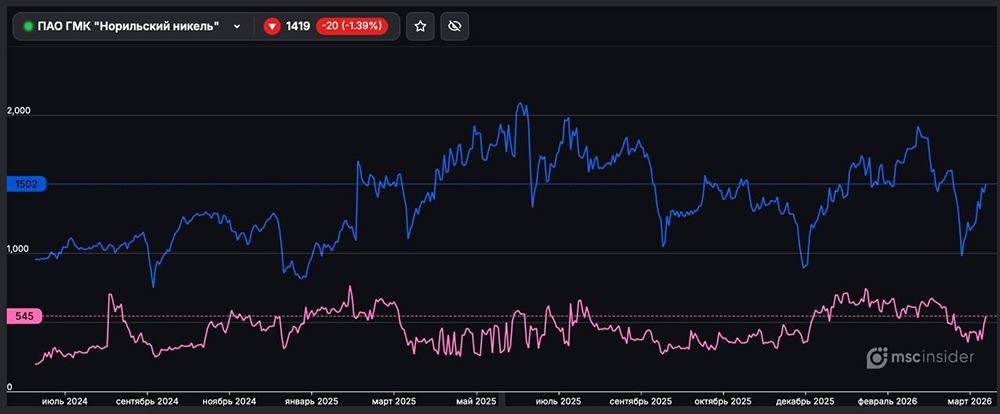Image resolution: width=1000 pixels, height=414 pixels.
Task: Click the 2,000 y-axis gridline label
Action: tap(21, 112)
